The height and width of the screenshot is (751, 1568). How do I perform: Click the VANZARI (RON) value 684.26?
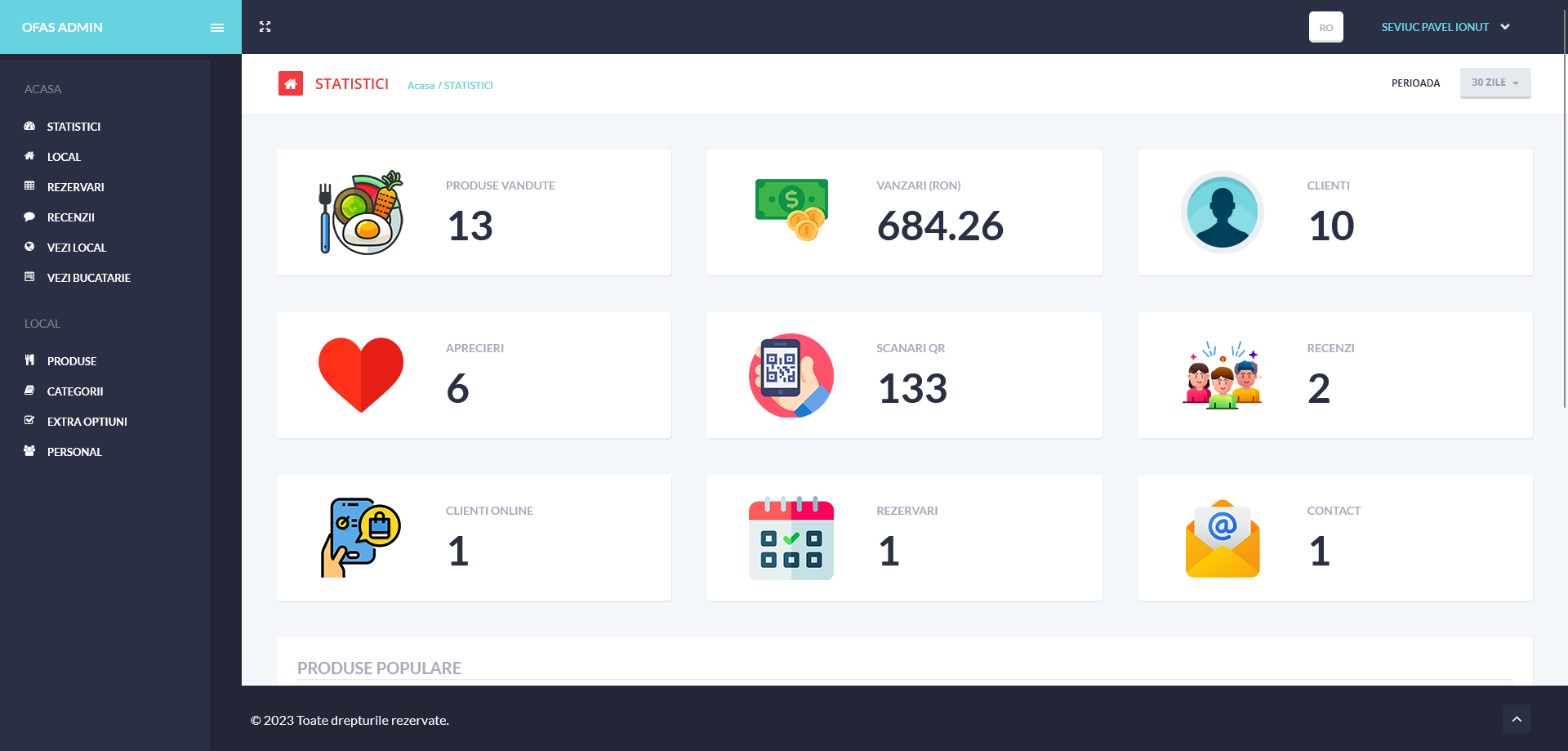(x=940, y=226)
